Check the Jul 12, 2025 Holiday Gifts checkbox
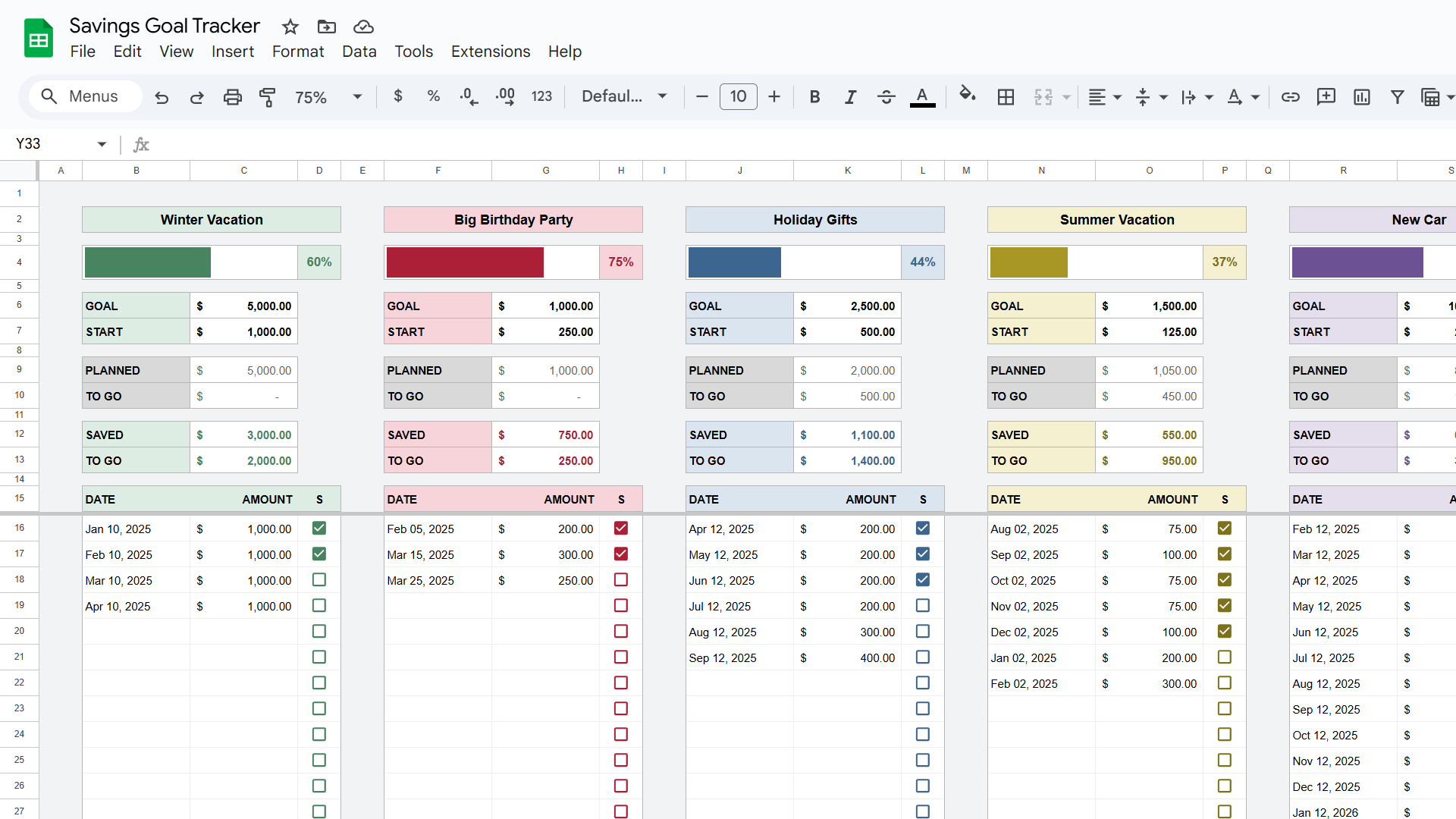The width and height of the screenshot is (1456, 819). click(923, 606)
